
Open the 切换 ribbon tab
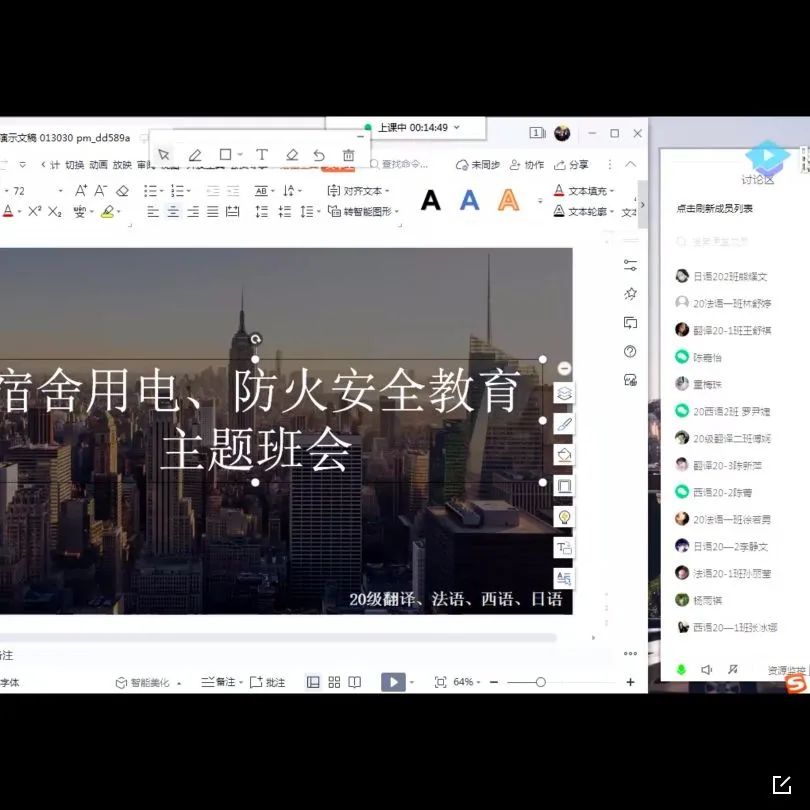click(x=75, y=165)
